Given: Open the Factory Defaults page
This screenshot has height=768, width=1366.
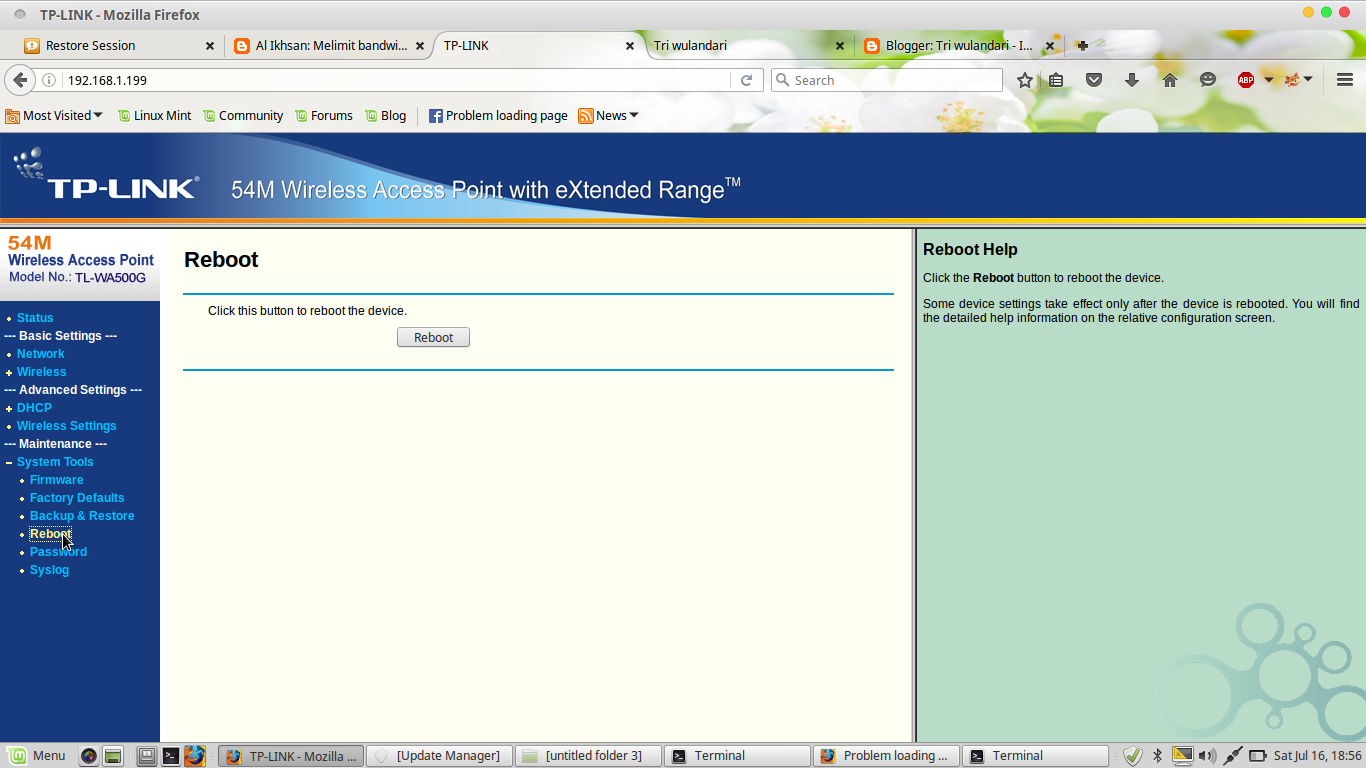Looking at the screenshot, I should (77, 498).
